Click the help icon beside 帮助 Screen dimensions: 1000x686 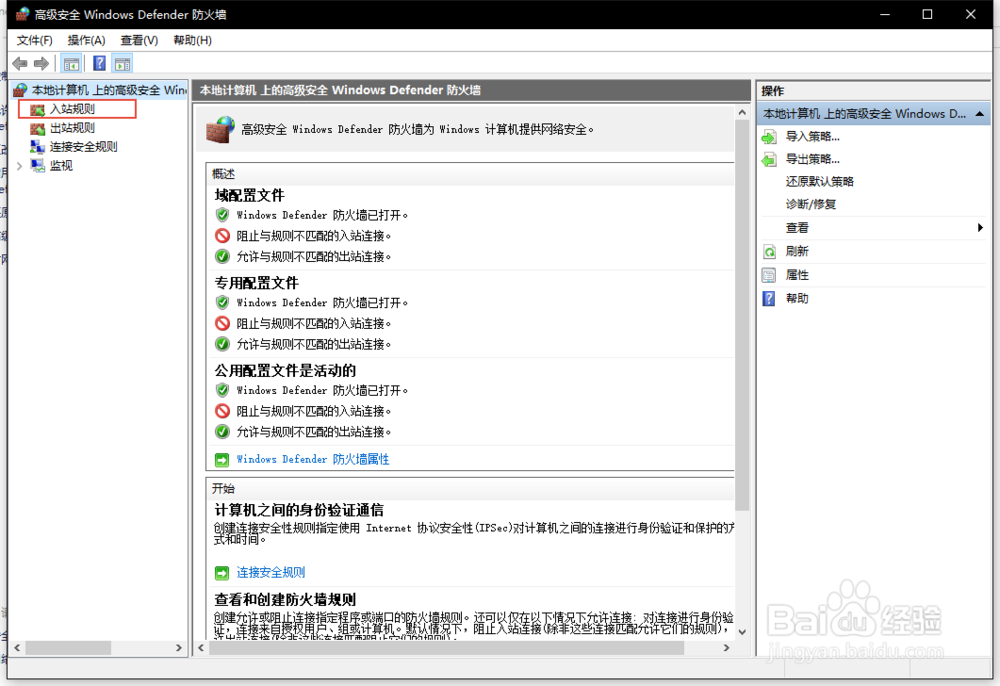769,298
